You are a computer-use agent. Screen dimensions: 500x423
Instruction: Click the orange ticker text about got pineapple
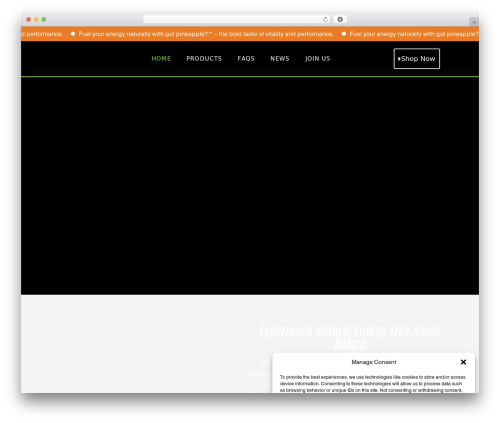pos(206,34)
